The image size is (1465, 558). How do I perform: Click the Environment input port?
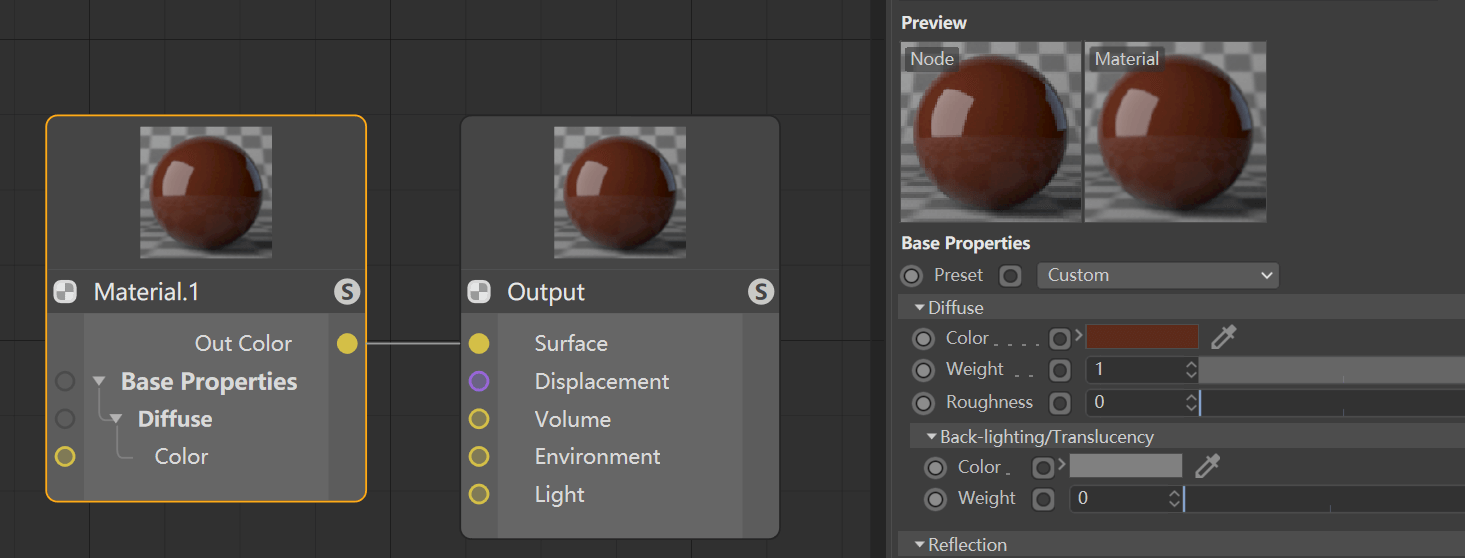pos(479,457)
